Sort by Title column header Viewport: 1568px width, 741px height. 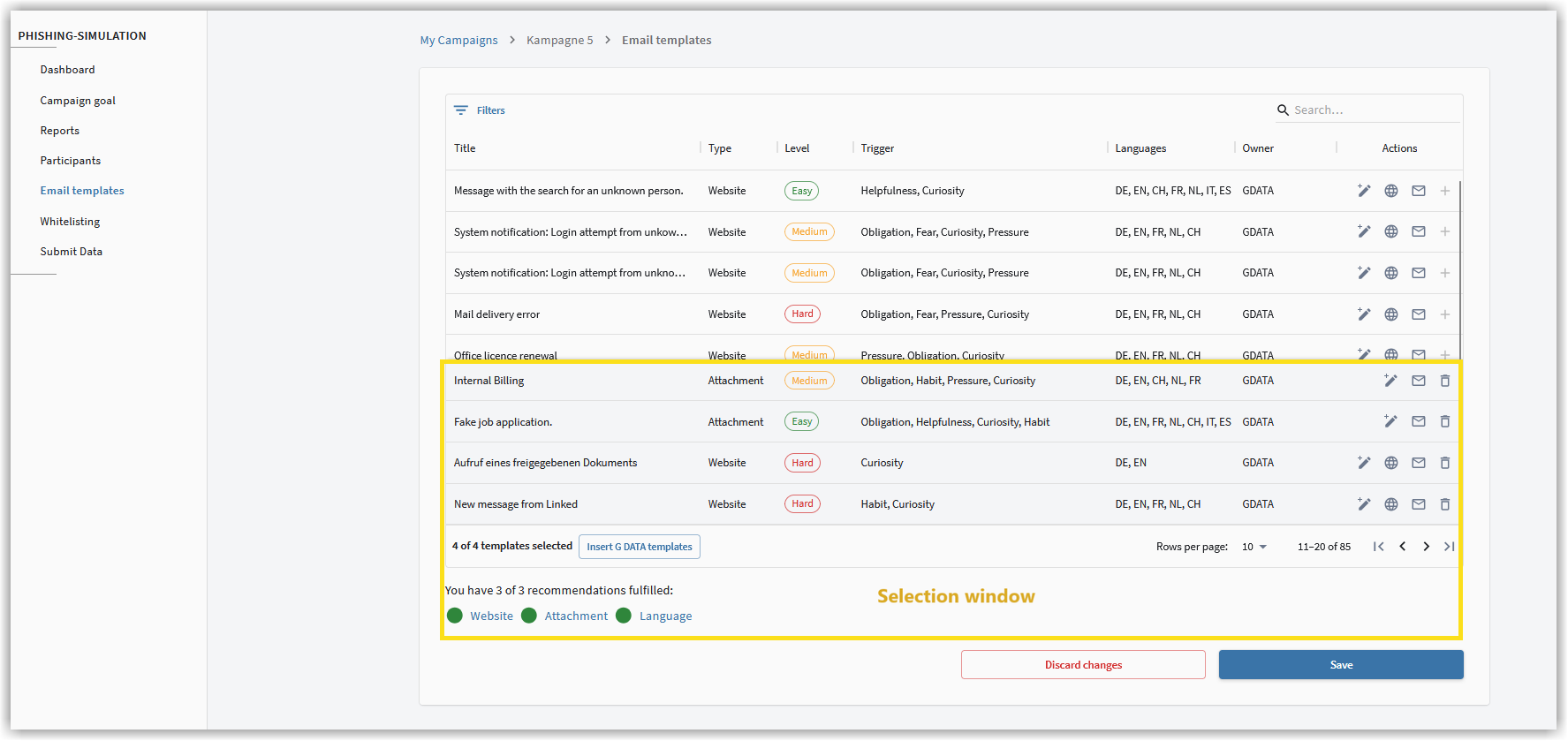pyautogui.click(x=465, y=148)
